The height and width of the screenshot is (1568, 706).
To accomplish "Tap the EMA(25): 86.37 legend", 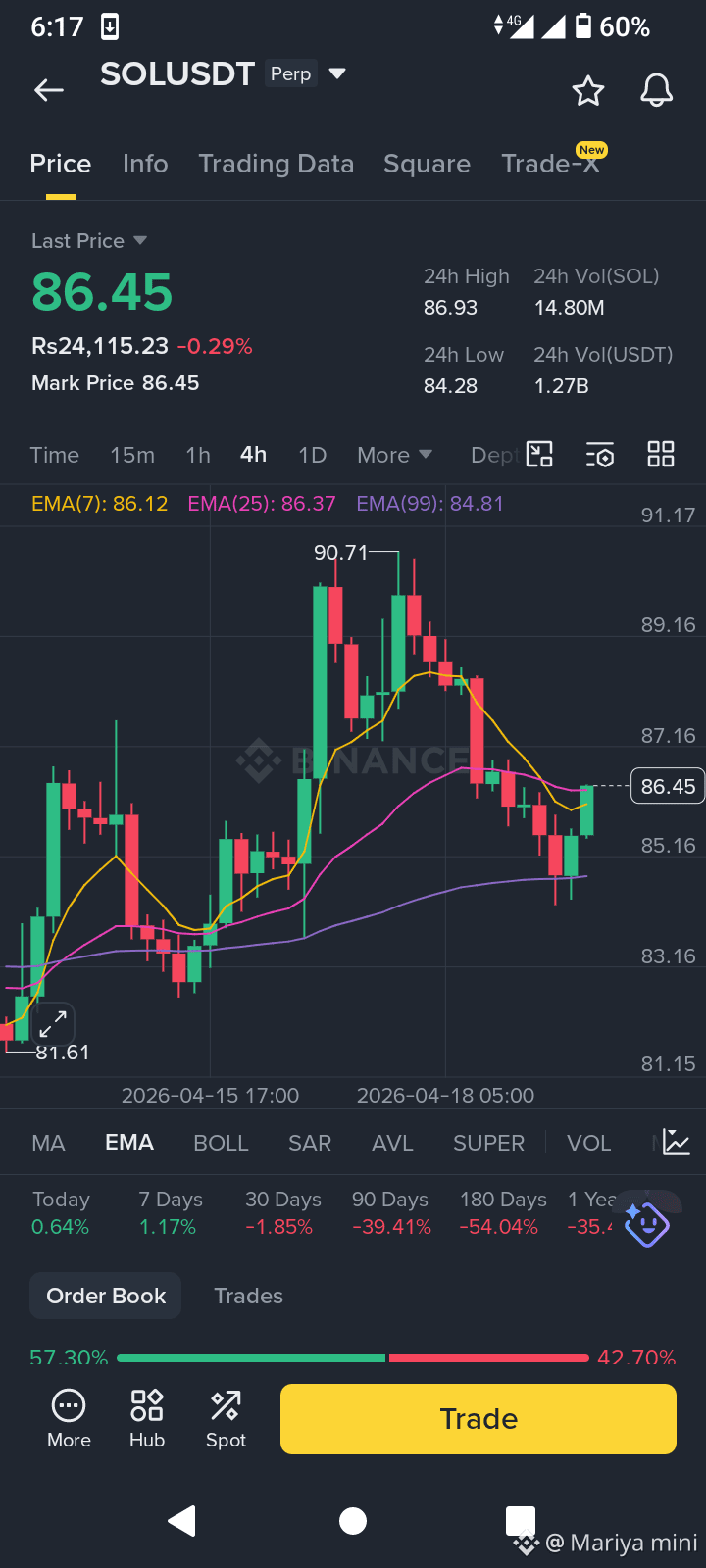I will (262, 504).
